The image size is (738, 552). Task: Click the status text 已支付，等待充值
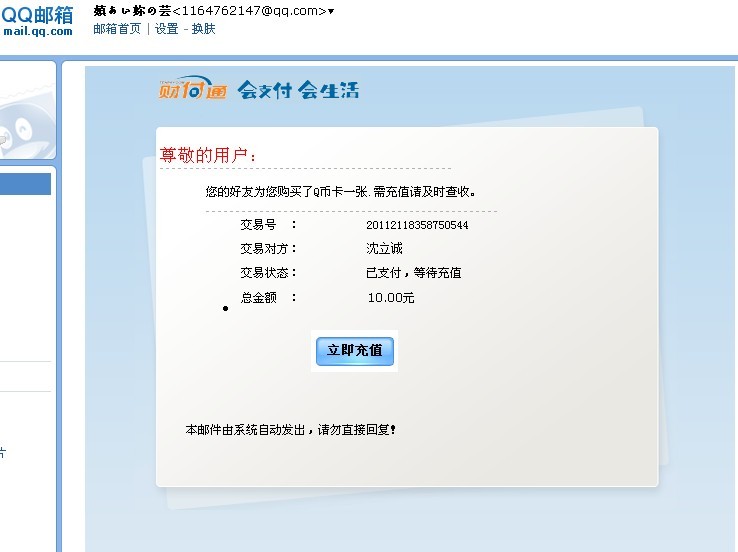point(414,273)
